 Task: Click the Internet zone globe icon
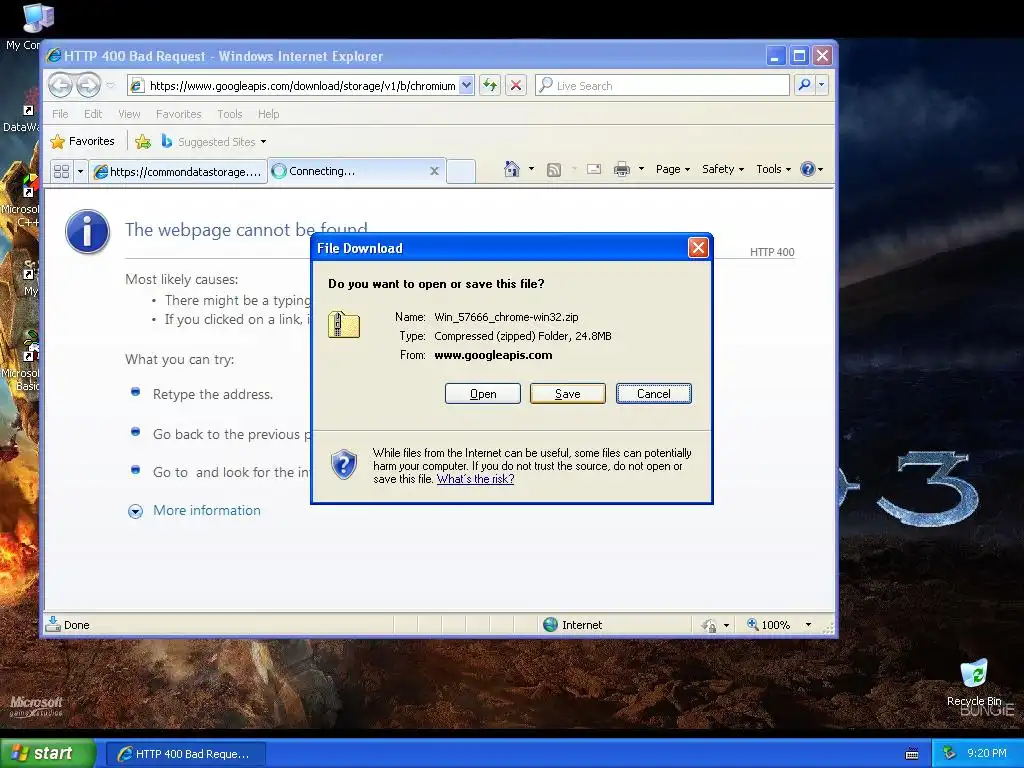pos(551,625)
